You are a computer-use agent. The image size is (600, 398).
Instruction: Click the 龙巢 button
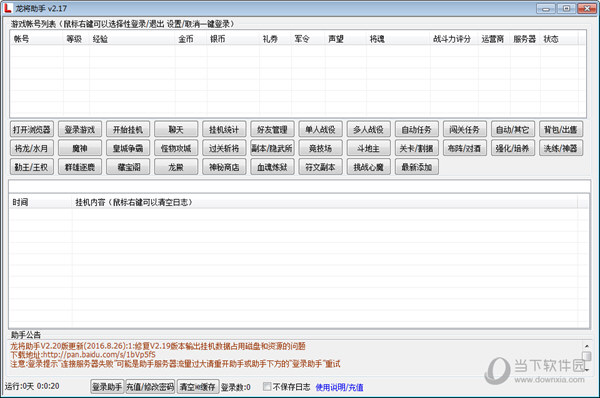176,167
